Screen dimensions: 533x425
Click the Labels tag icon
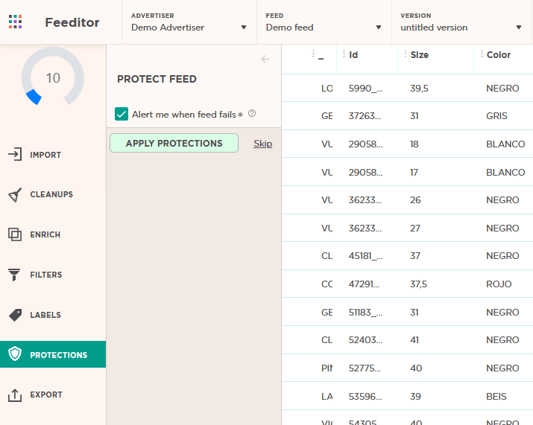pos(15,315)
